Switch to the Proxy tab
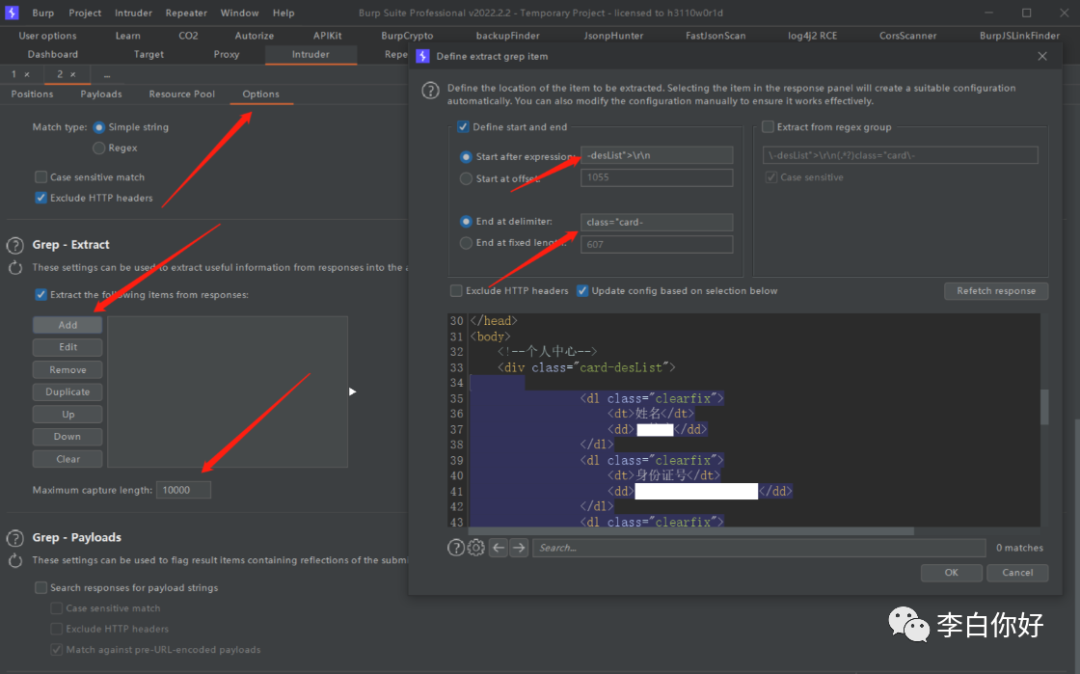The width and height of the screenshot is (1080, 674). coord(227,54)
